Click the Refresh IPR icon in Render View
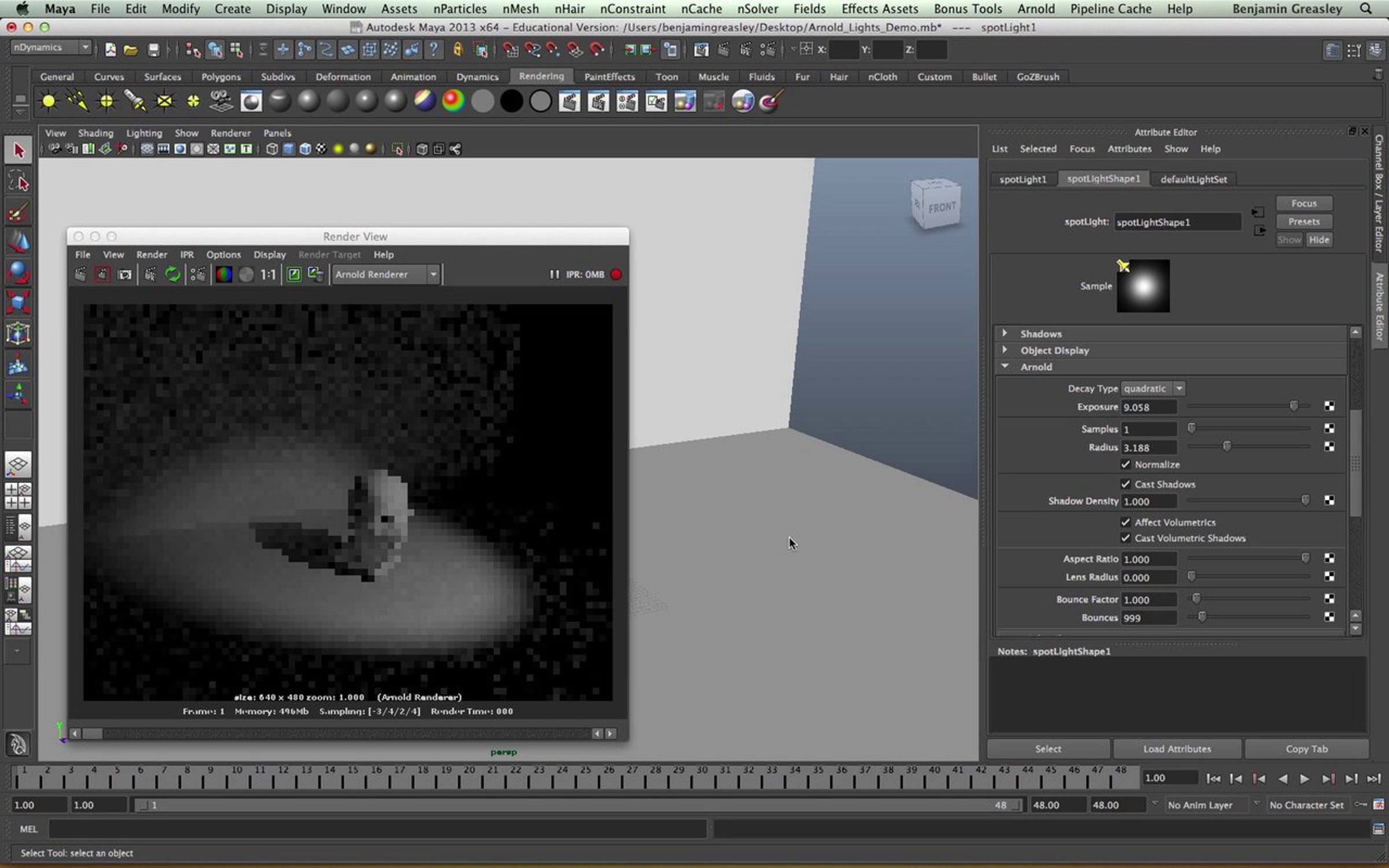The width and height of the screenshot is (1389, 868). 172,274
